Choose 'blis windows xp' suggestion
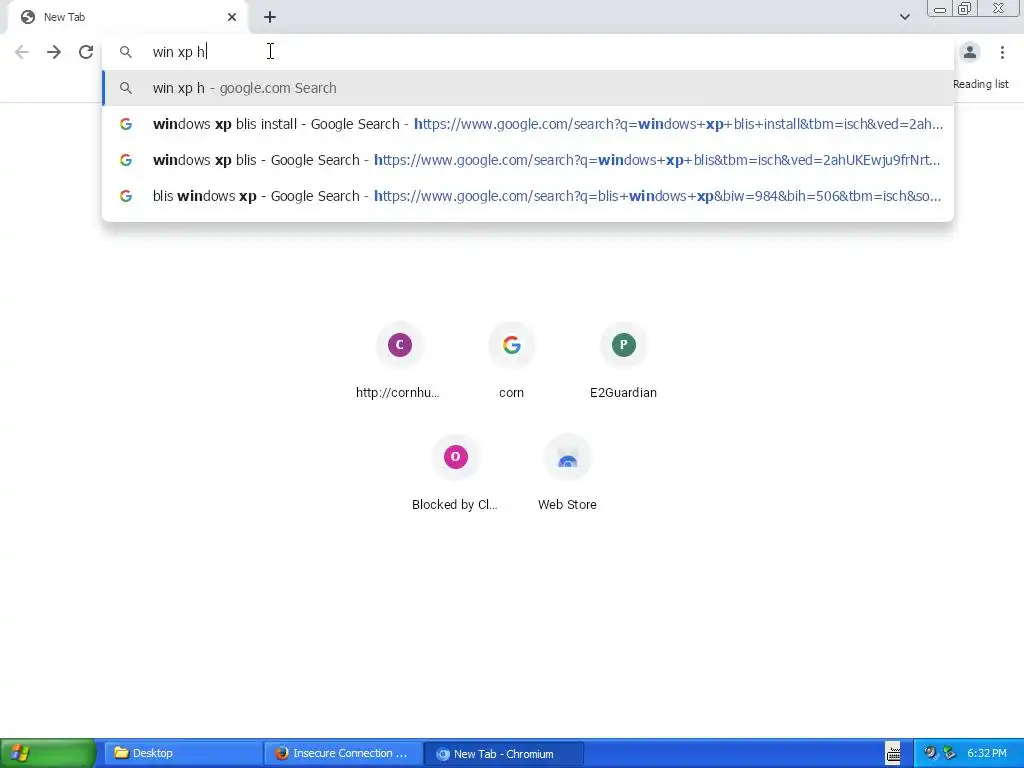This screenshot has height=768, width=1024. point(528,196)
